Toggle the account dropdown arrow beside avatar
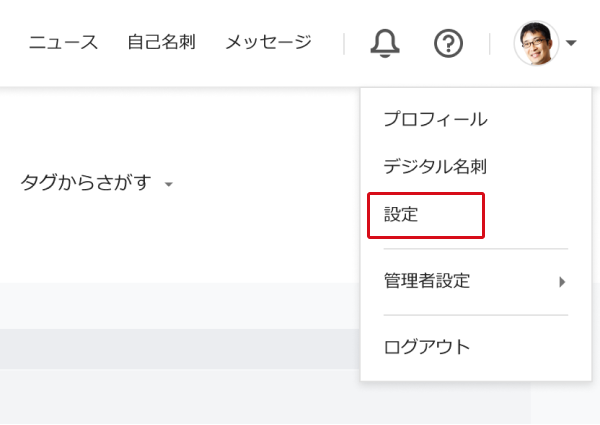Screen dimensions: 600x425 [571, 43]
